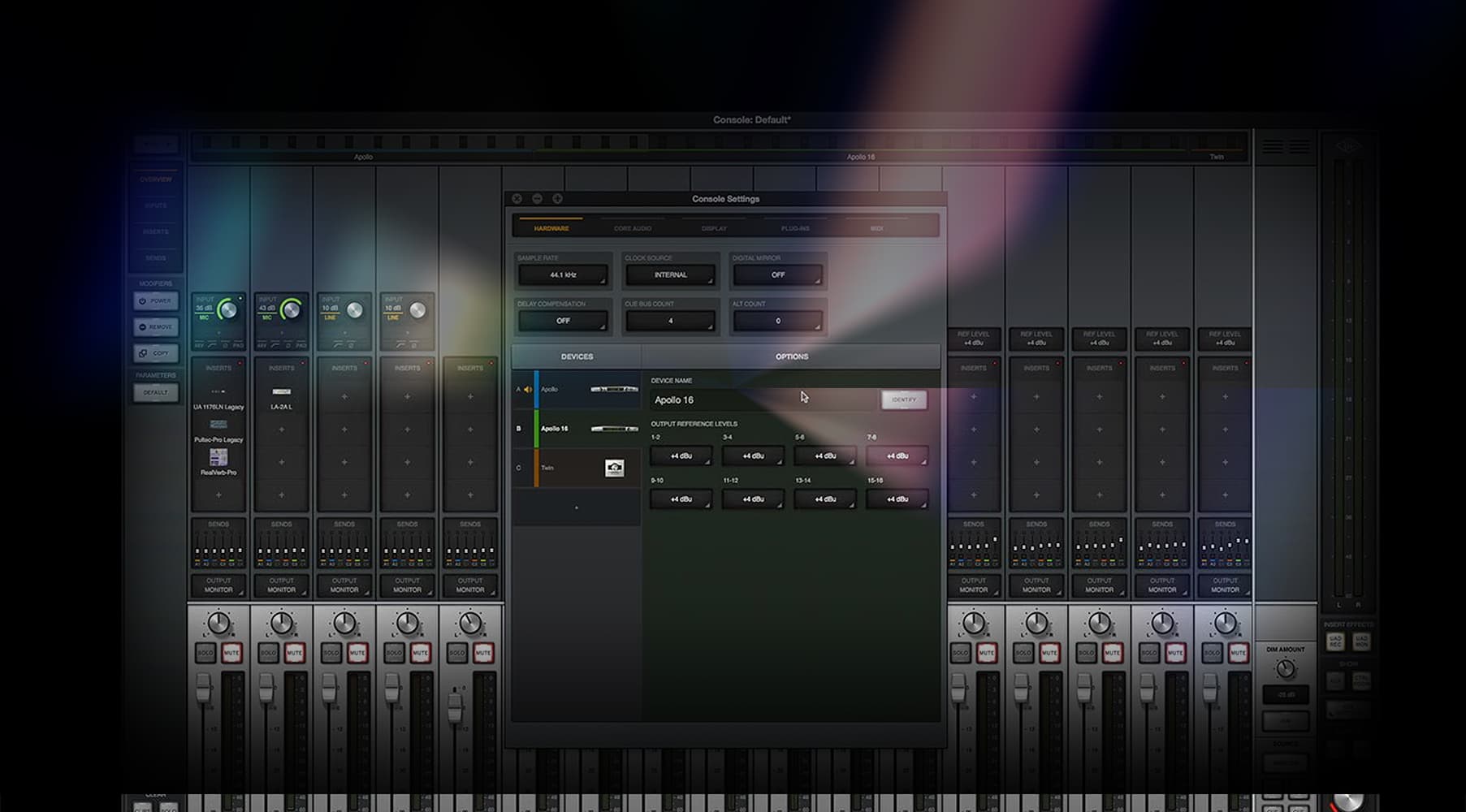This screenshot has height=812, width=1466.
Task: Toggle PAD on the 43 dB mic channel
Action: pos(301,346)
